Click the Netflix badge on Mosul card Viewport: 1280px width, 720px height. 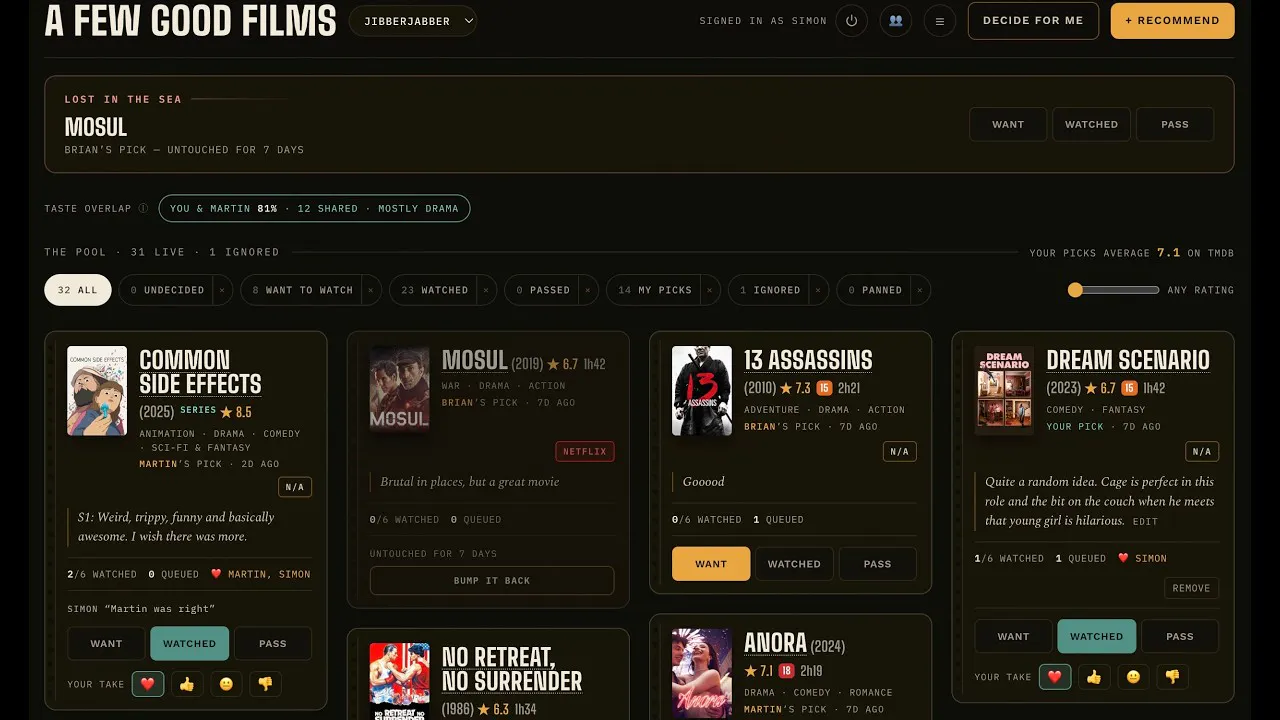pyautogui.click(x=585, y=451)
